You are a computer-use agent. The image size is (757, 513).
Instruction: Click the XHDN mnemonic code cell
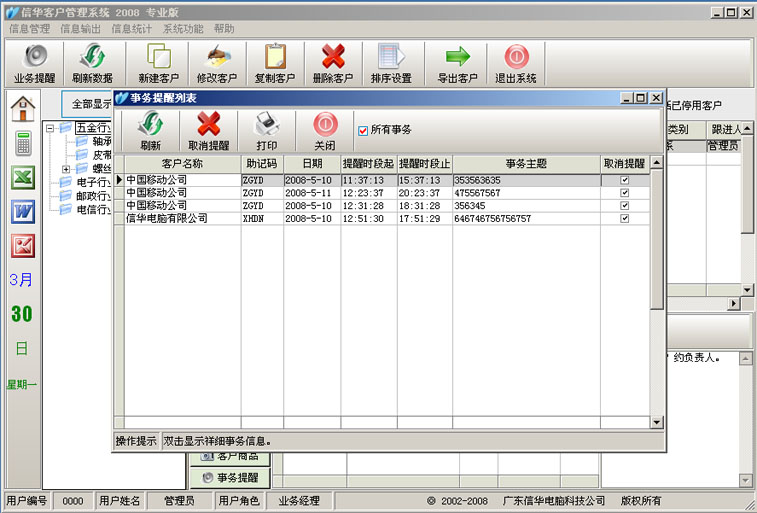262,219
